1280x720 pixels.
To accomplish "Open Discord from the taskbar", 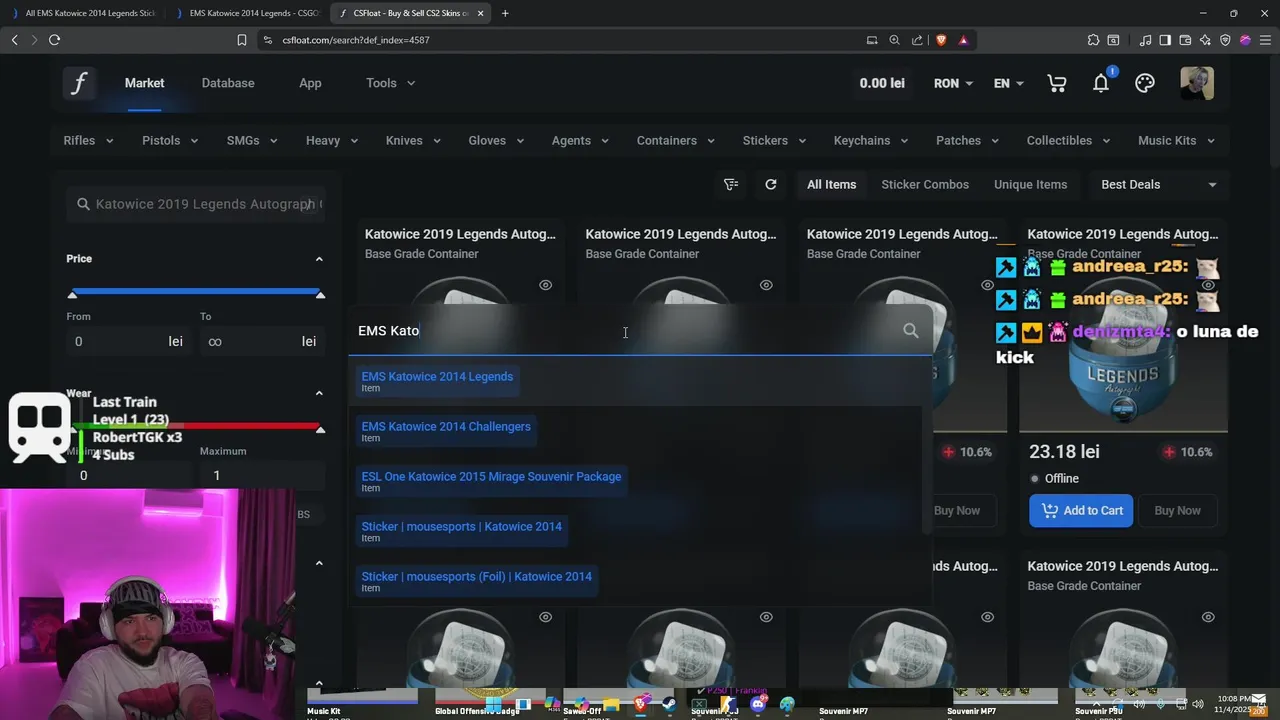I will click(758, 705).
